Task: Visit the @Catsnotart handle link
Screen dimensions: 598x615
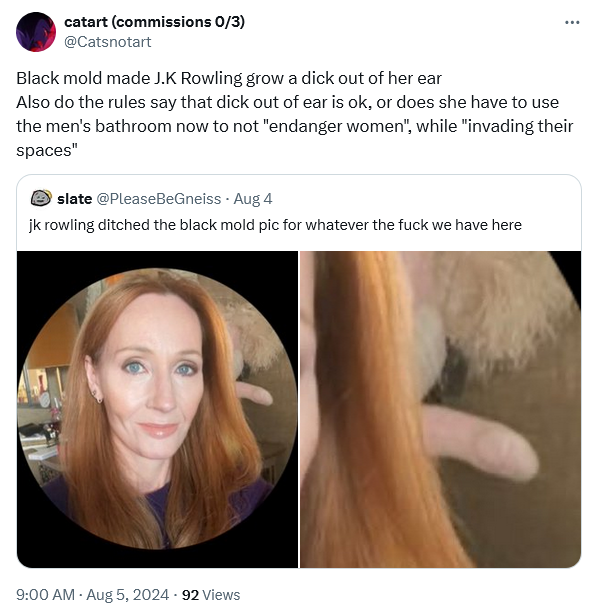Action: point(107,42)
